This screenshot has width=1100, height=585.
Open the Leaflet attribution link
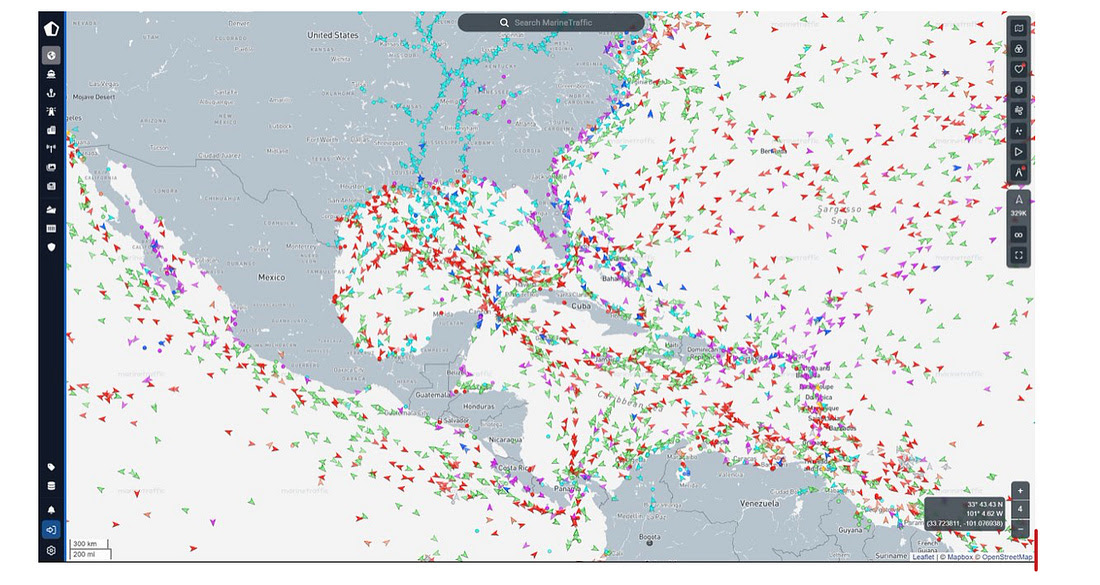coord(923,557)
